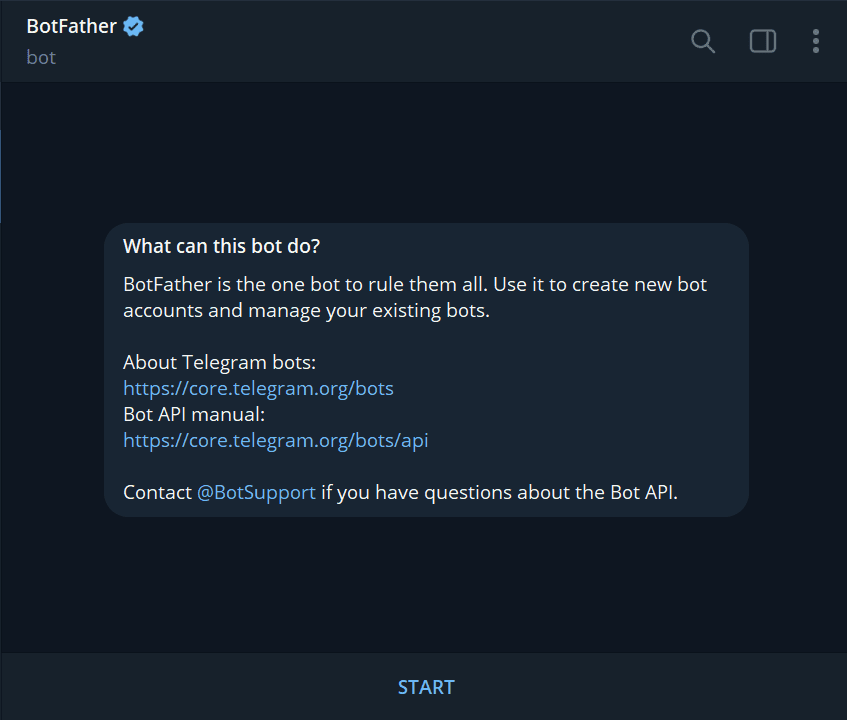Open the core.telegram.org/bots link

[x=258, y=388]
